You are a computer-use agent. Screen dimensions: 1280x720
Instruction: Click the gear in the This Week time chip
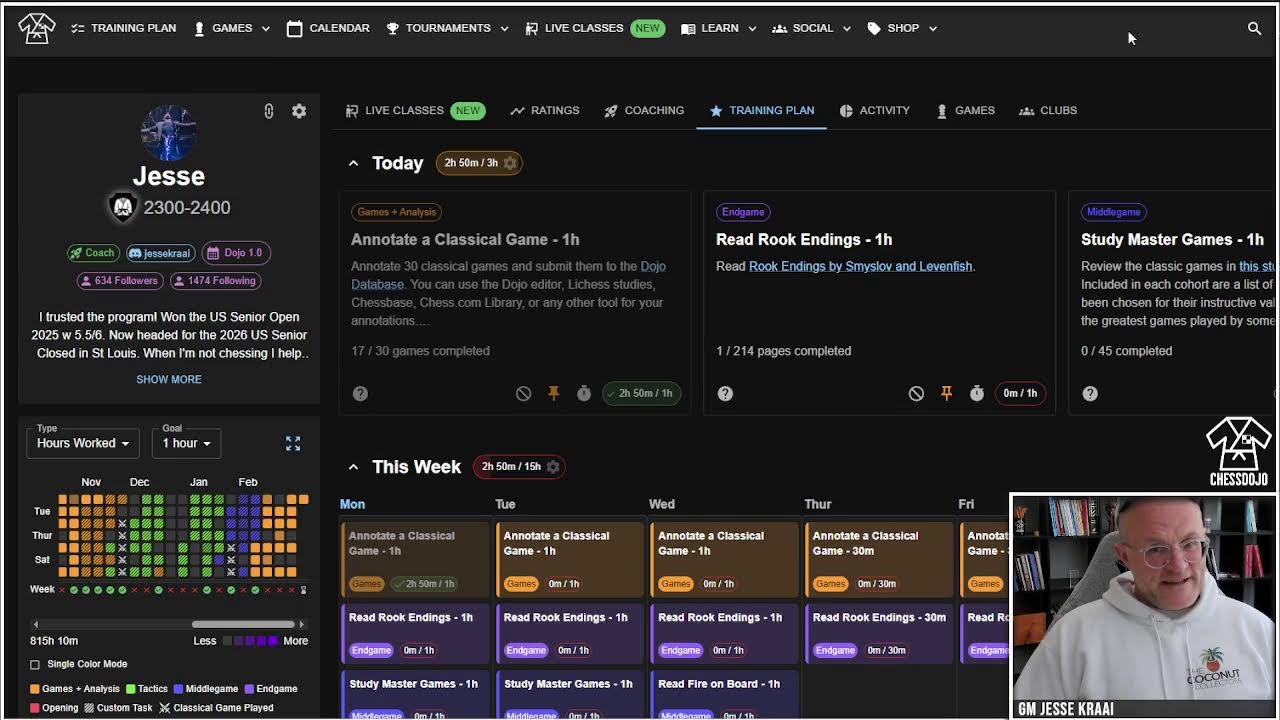coord(552,467)
